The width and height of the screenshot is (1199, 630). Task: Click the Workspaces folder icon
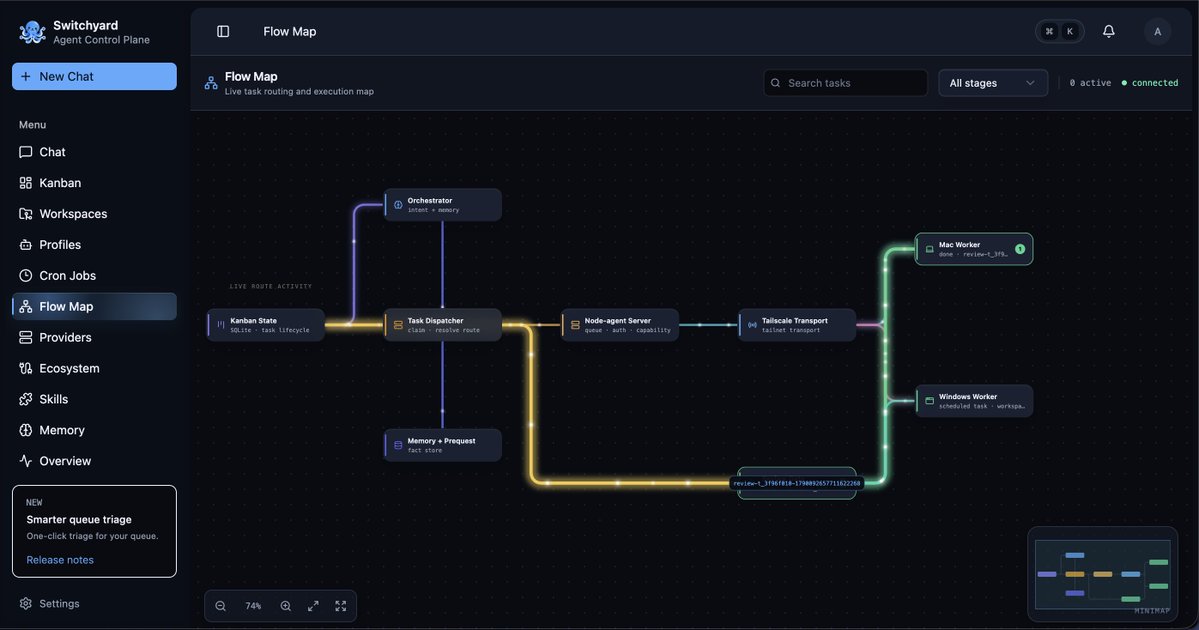(x=25, y=214)
